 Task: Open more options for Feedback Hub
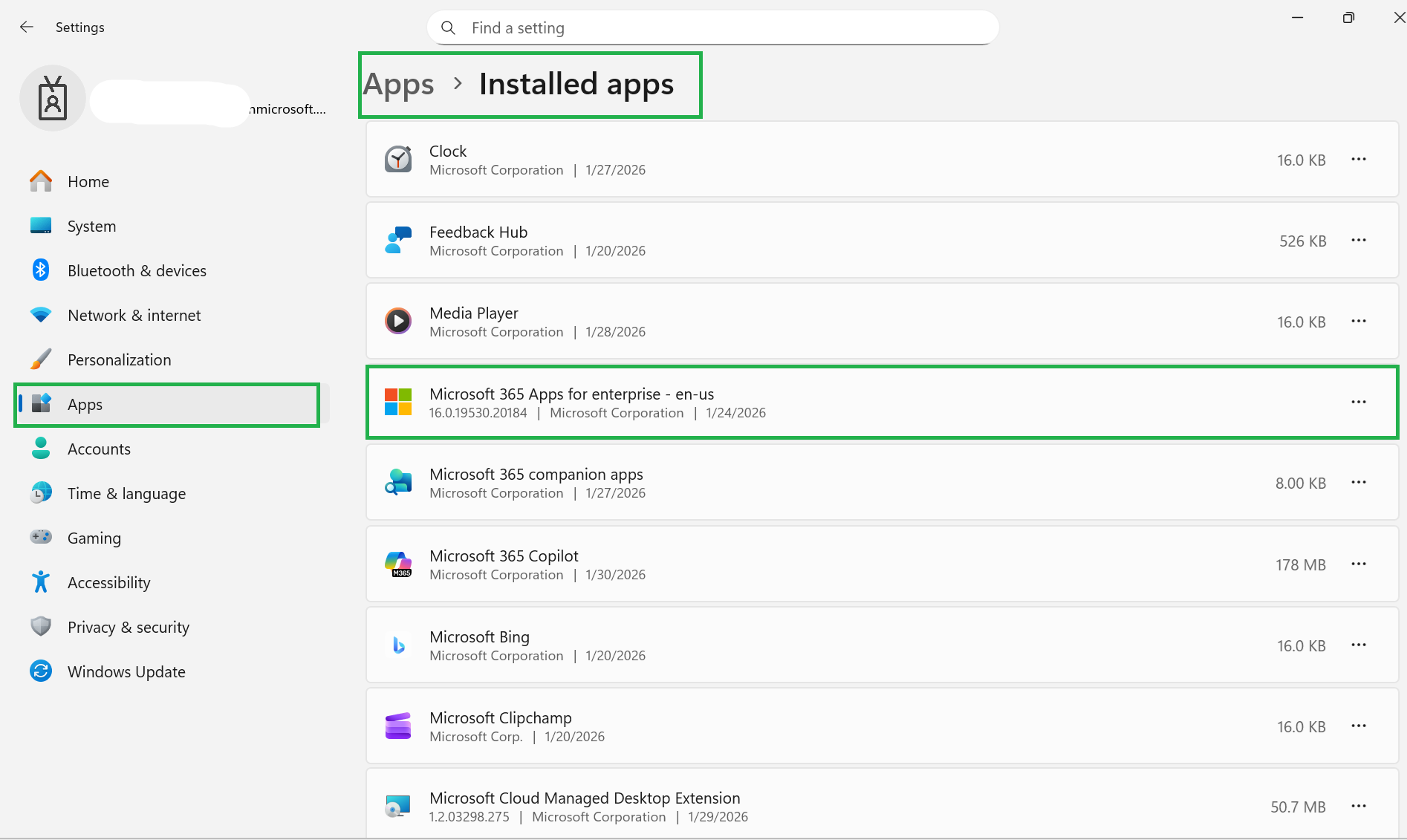[1359, 240]
